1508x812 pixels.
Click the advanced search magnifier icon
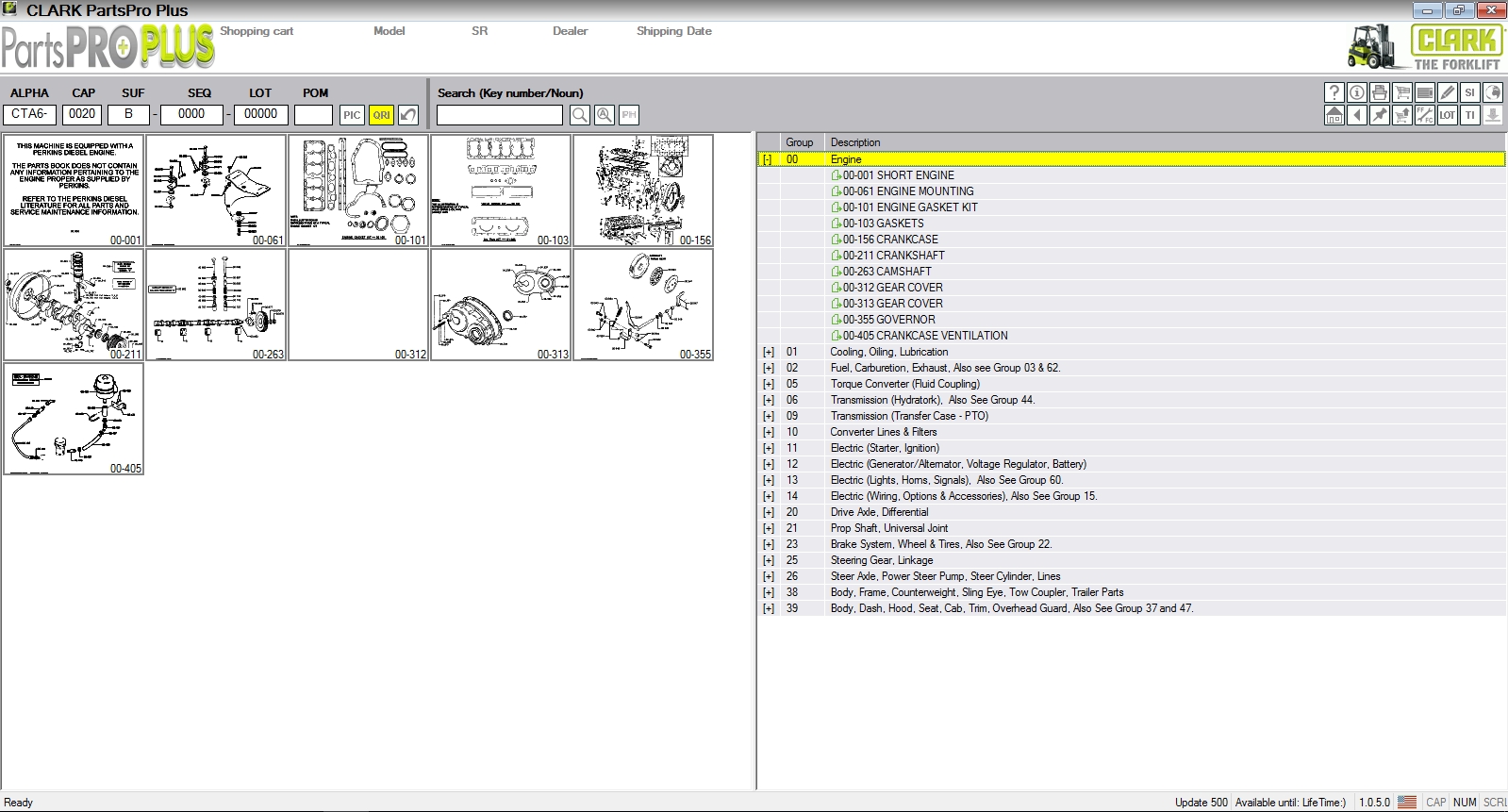click(605, 115)
